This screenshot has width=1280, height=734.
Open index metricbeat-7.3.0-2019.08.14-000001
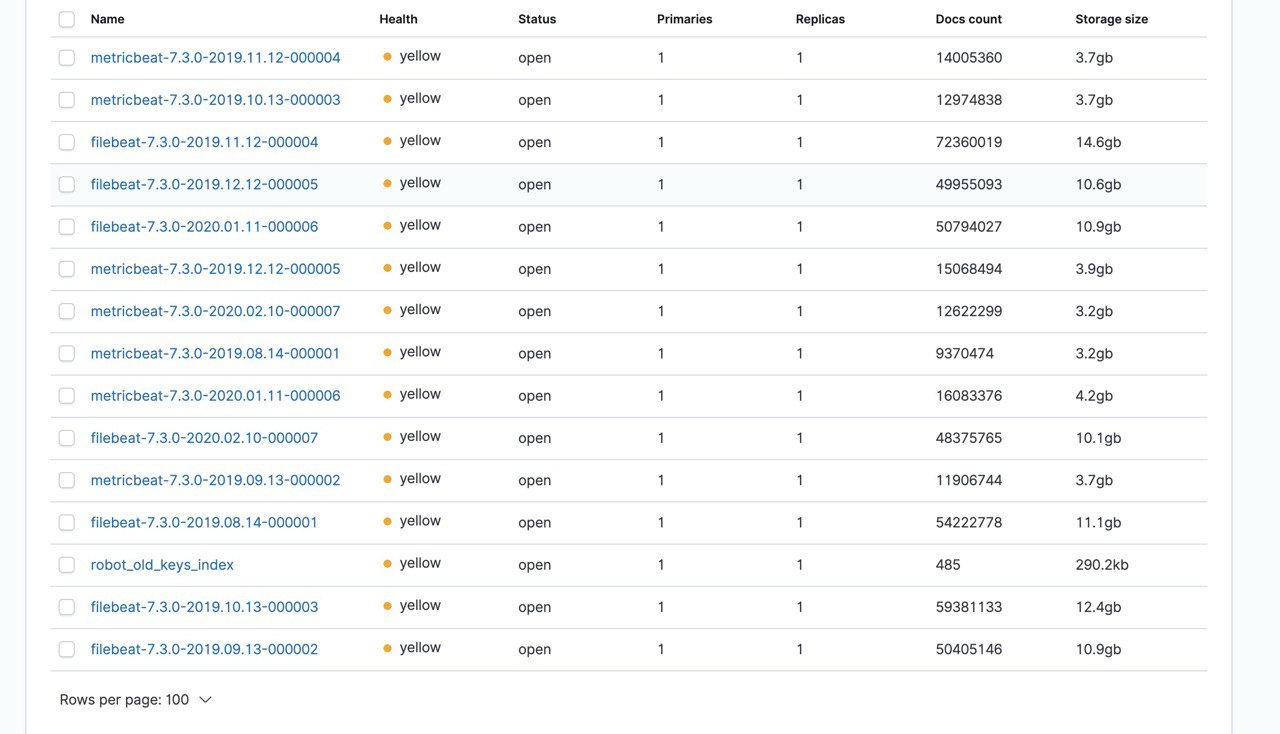215,353
